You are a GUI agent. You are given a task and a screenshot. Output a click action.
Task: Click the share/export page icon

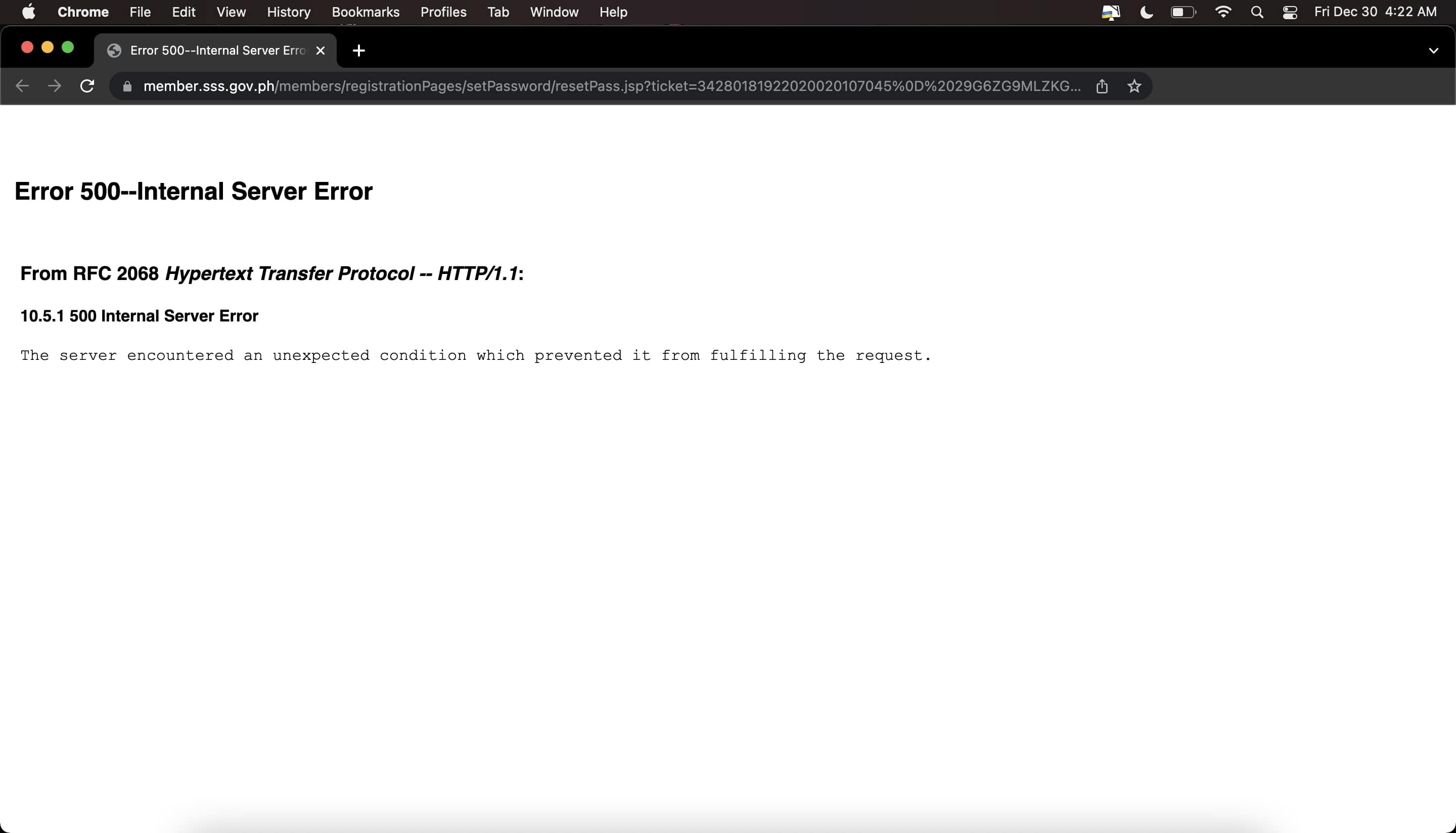[1101, 86]
